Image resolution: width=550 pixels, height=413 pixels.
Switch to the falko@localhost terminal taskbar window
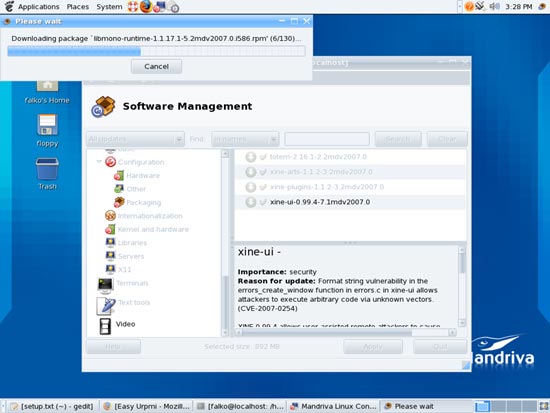pos(240,406)
